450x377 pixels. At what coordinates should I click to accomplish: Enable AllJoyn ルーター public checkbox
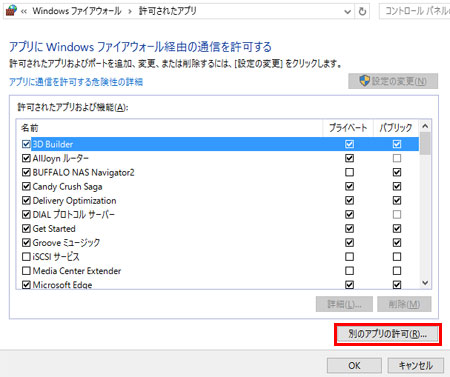397,158
